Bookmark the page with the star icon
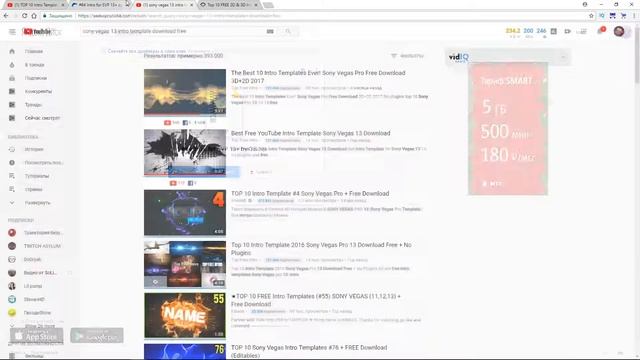The height and width of the screenshot is (360, 640). click(591, 16)
